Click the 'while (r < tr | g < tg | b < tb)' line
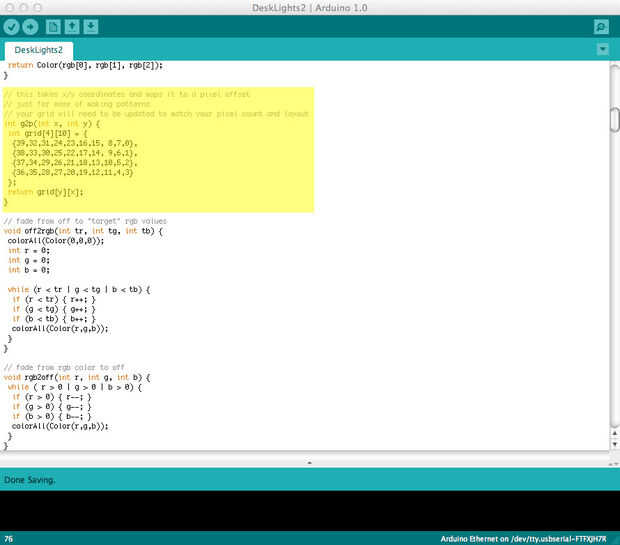The width and height of the screenshot is (620, 545). click(79, 290)
